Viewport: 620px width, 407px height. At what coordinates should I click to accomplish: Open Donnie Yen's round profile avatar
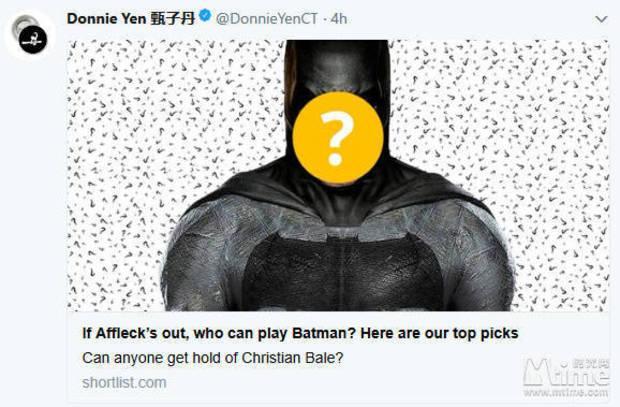click(30, 34)
